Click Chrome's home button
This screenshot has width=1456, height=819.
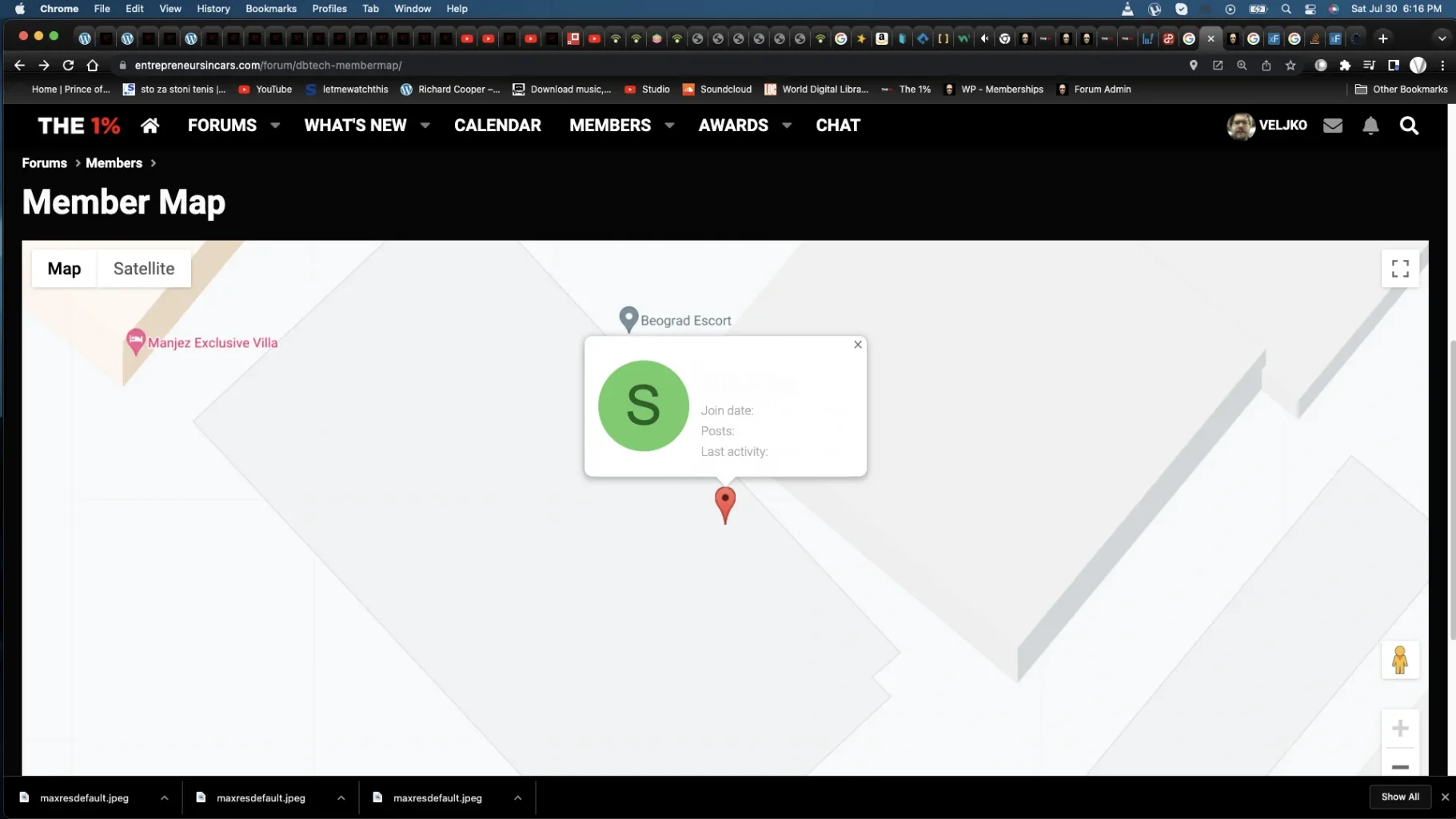click(93, 66)
